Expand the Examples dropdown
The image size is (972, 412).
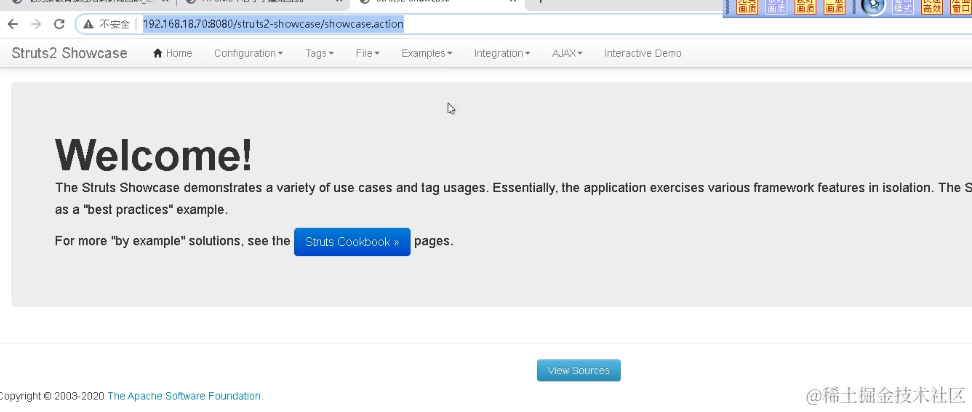[x=426, y=53]
